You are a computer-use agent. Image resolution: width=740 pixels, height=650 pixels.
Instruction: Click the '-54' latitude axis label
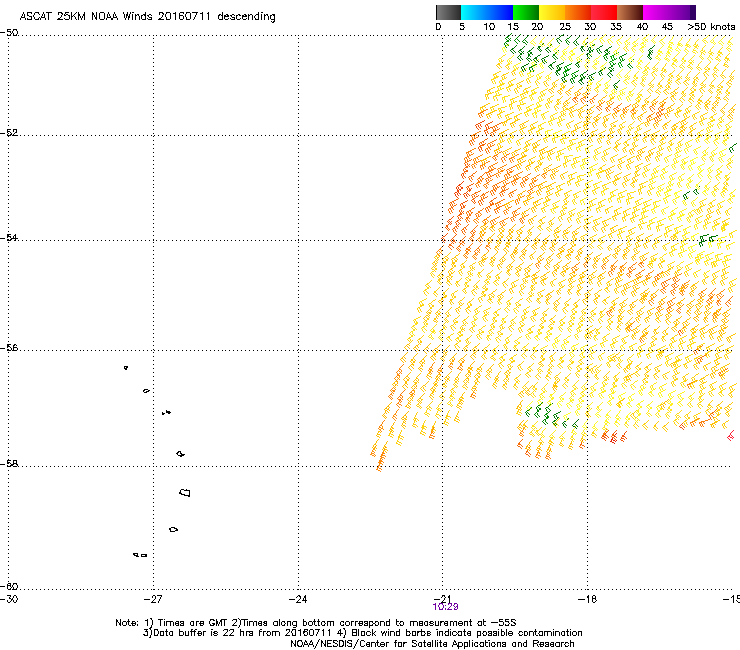pyautogui.click(x=9, y=237)
